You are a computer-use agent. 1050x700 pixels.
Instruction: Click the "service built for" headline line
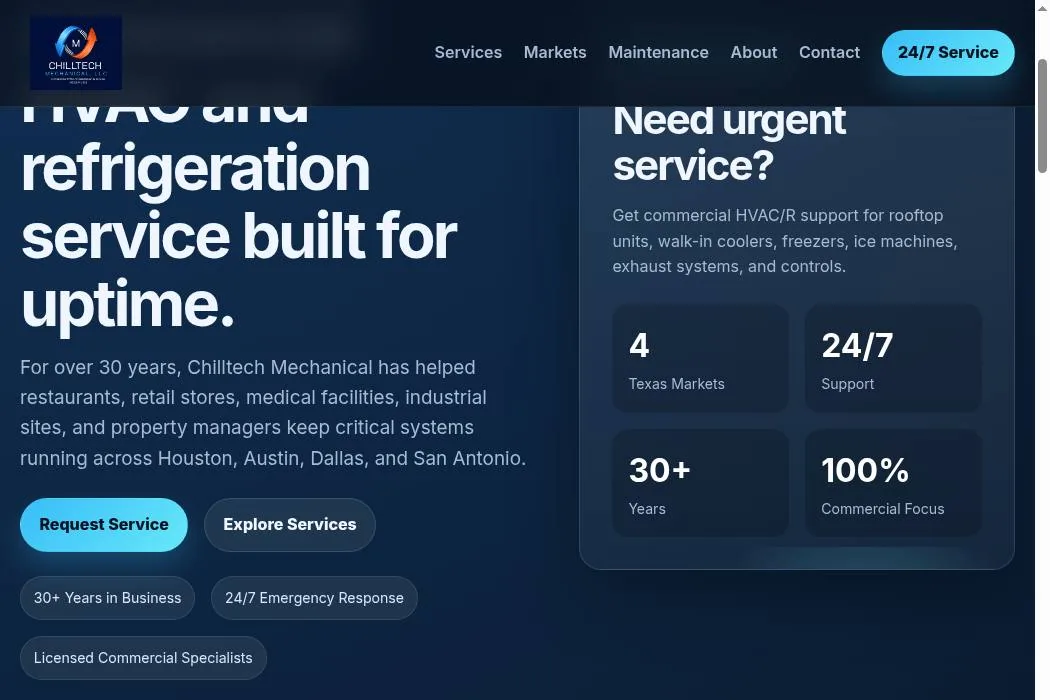238,236
